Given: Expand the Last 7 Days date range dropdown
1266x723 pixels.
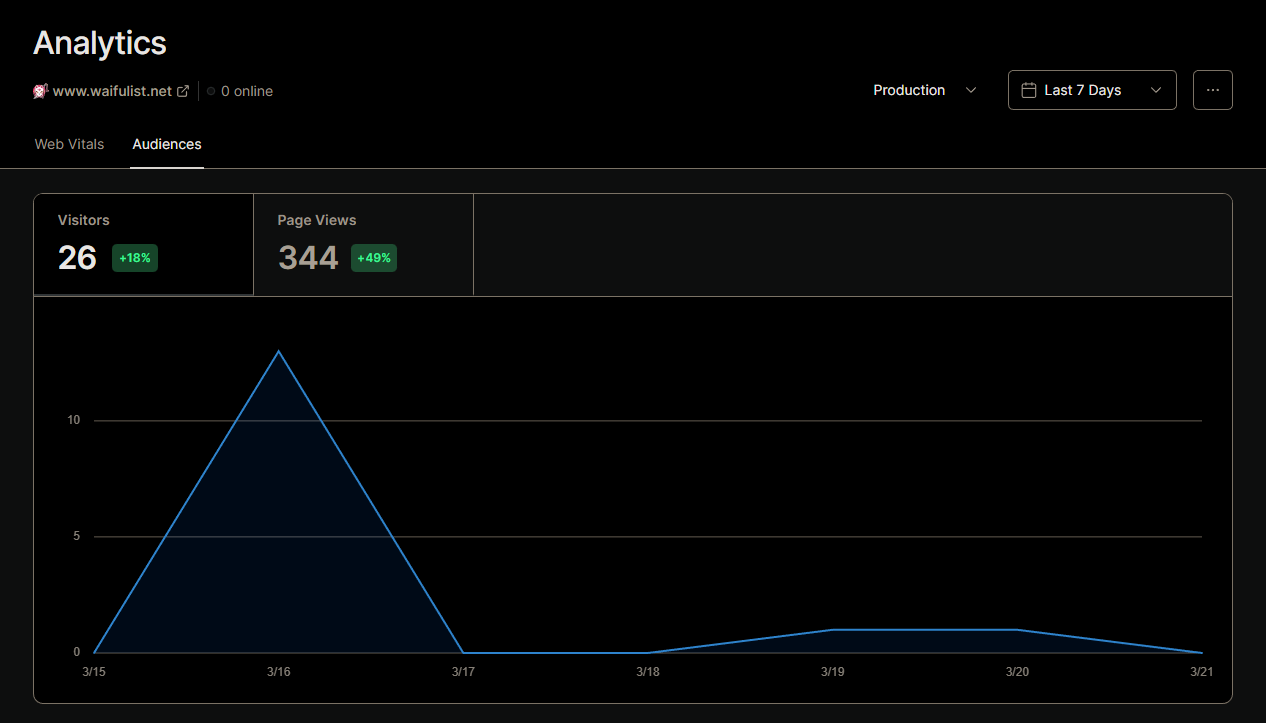Looking at the screenshot, I should coord(1091,90).
